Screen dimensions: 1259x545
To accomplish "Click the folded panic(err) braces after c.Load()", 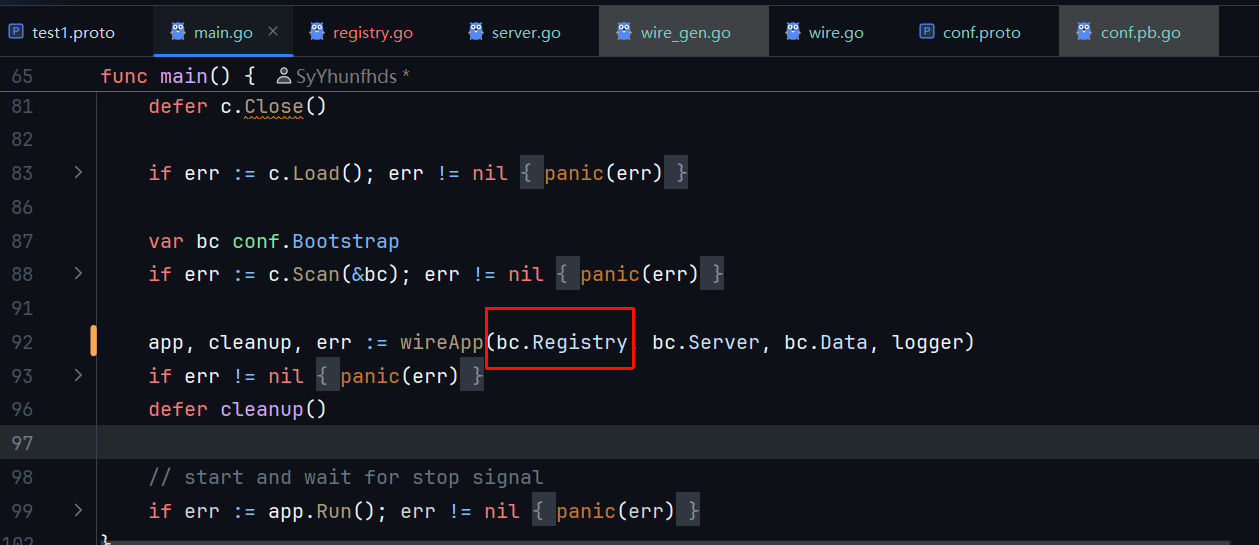I will (604, 173).
